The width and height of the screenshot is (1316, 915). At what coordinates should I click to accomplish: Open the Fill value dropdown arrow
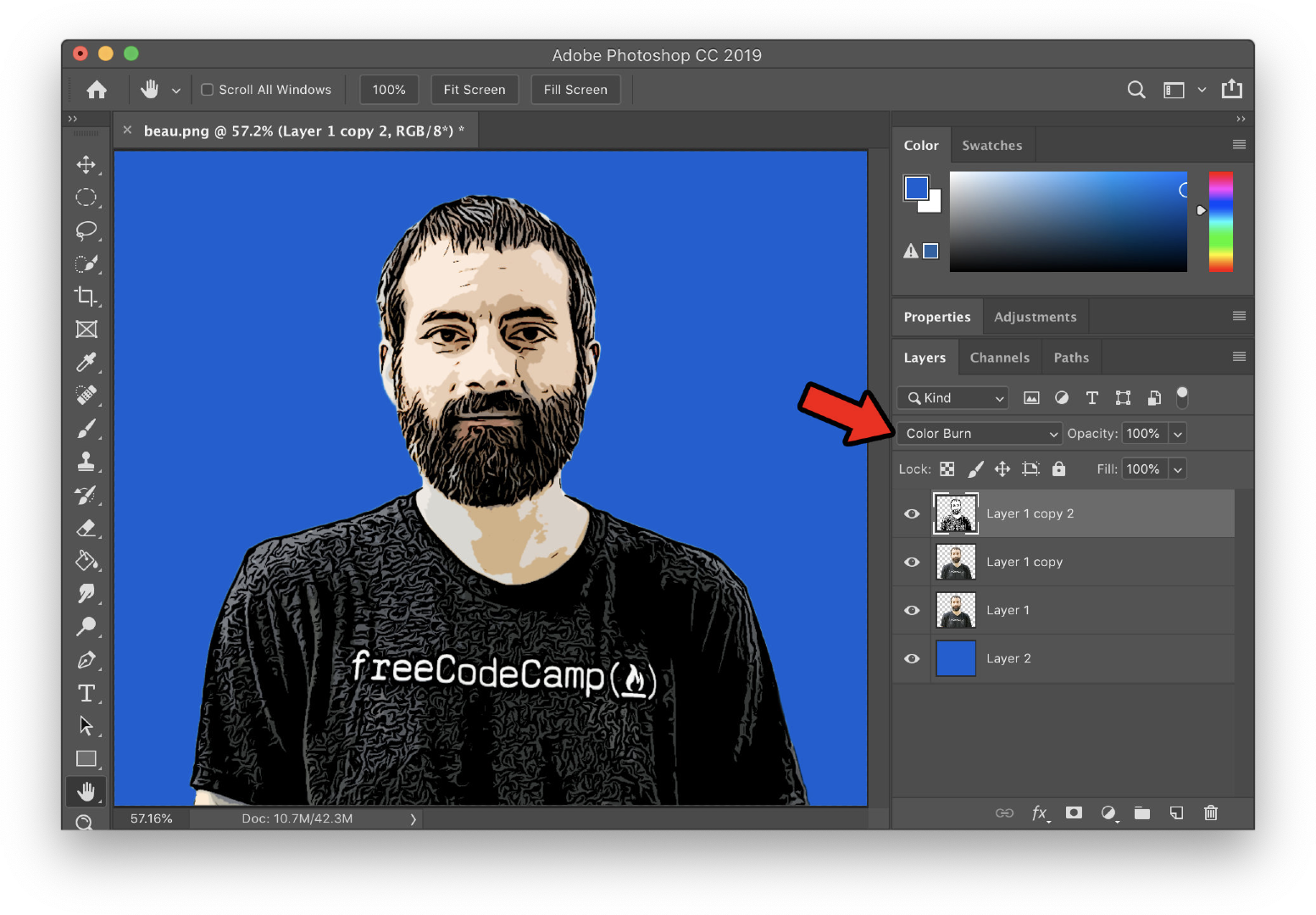click(1177, 469)
